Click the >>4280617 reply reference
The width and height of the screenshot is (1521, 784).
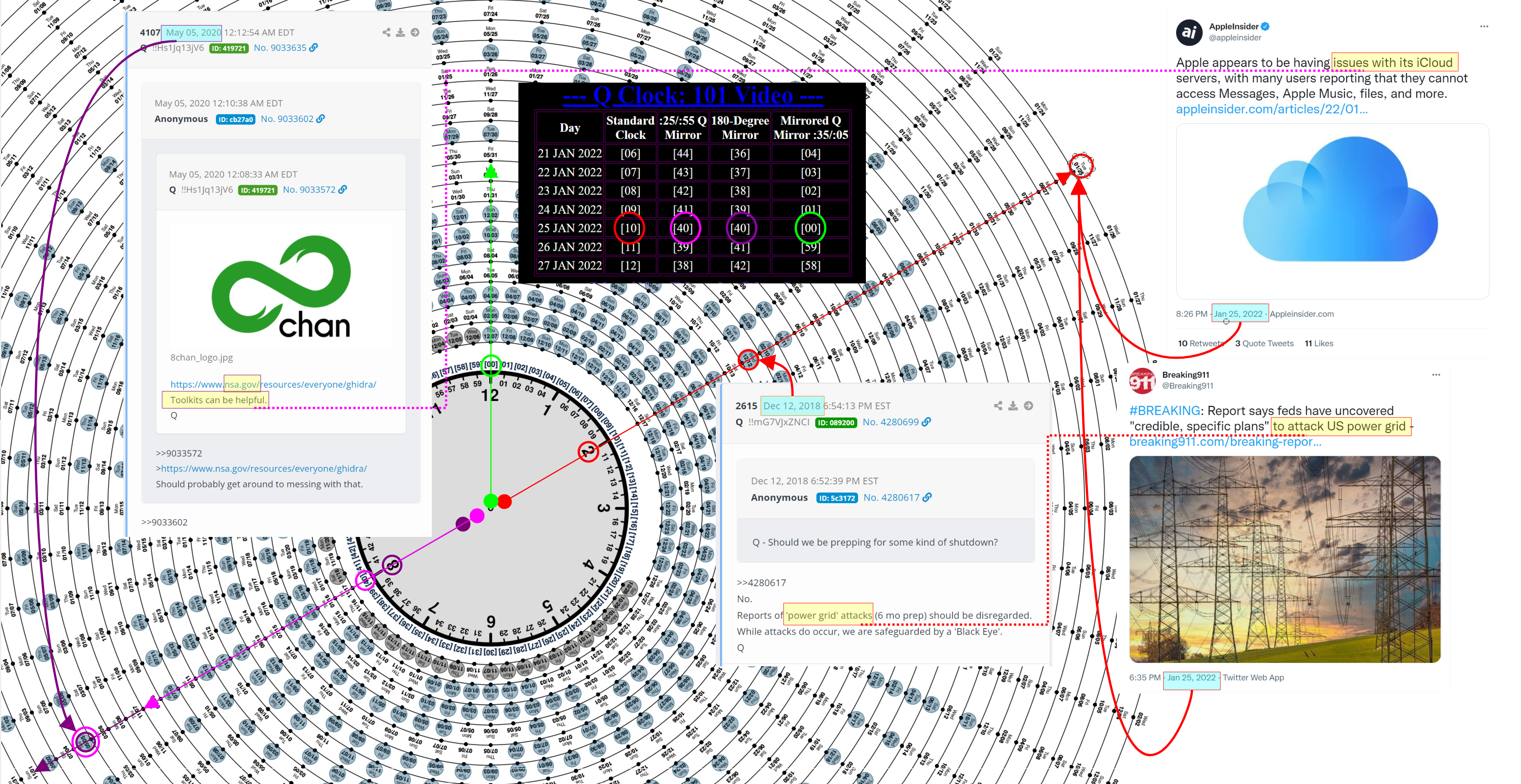[761, 583]
